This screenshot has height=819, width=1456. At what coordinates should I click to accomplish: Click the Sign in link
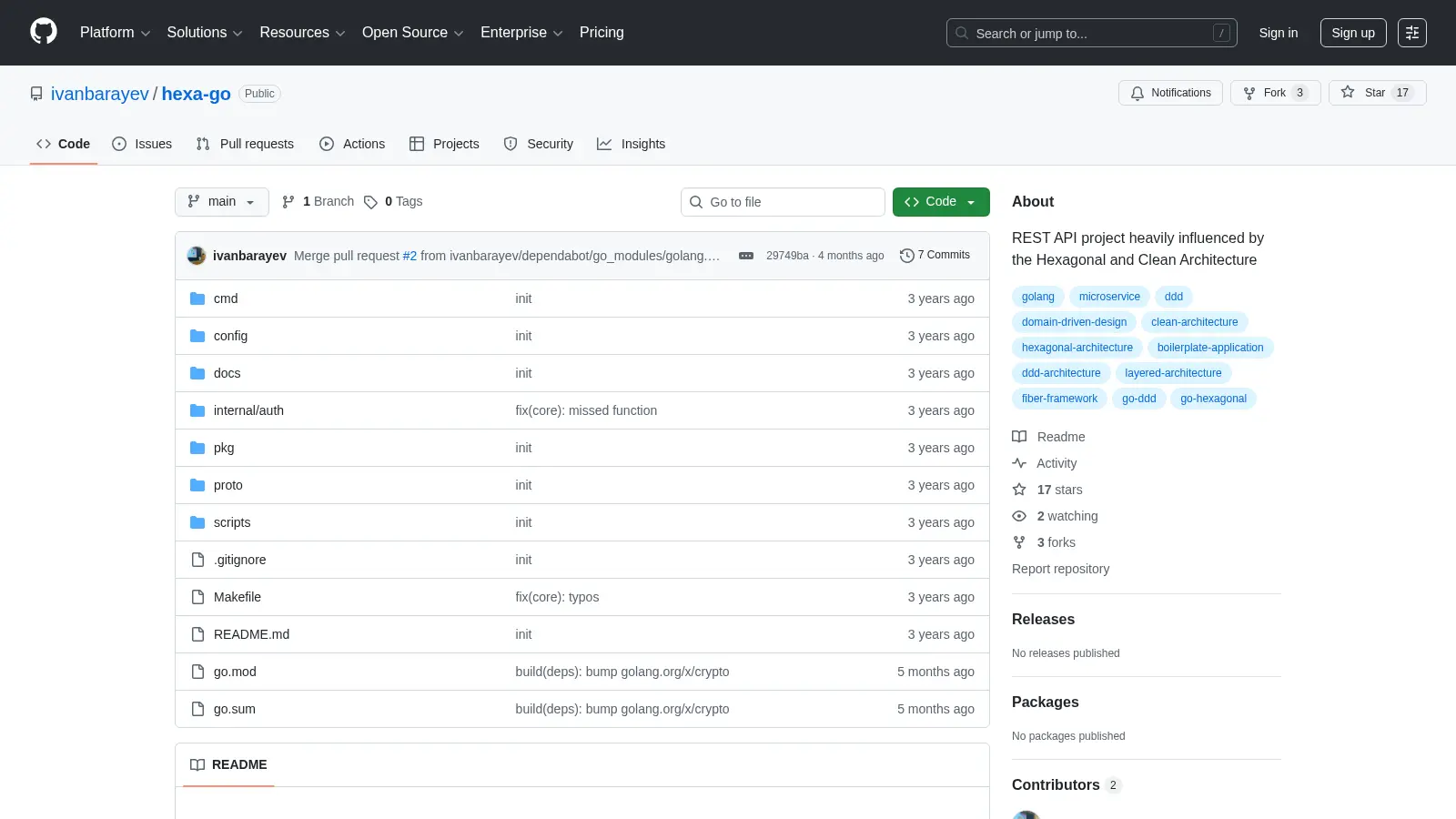[x=1279, y=33]
